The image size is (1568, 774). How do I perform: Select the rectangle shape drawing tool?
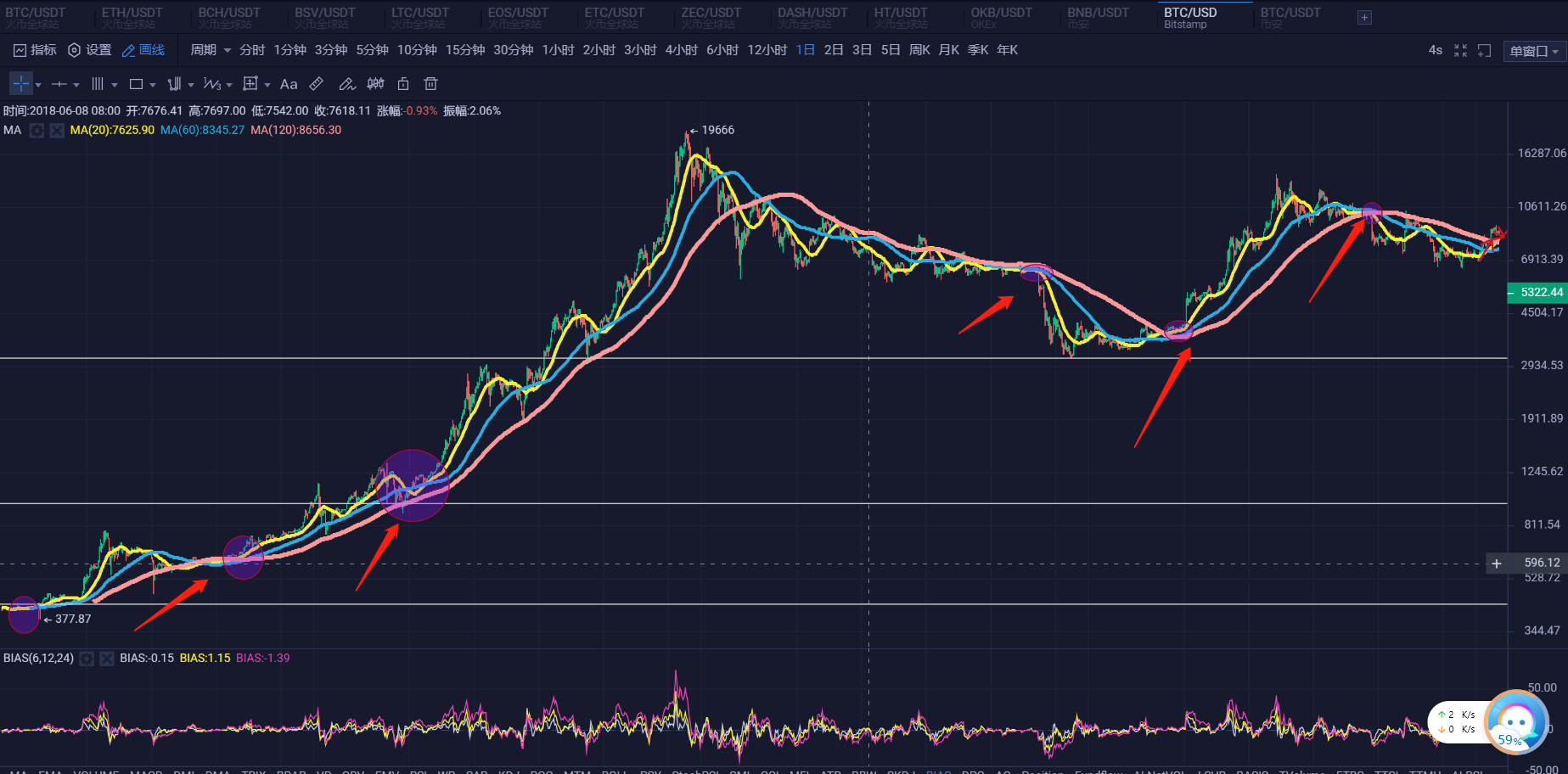tap(136, 84)
